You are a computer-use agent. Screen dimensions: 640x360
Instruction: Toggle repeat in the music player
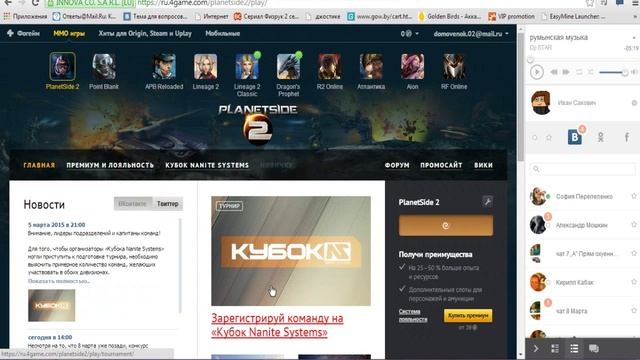point(579,72)
